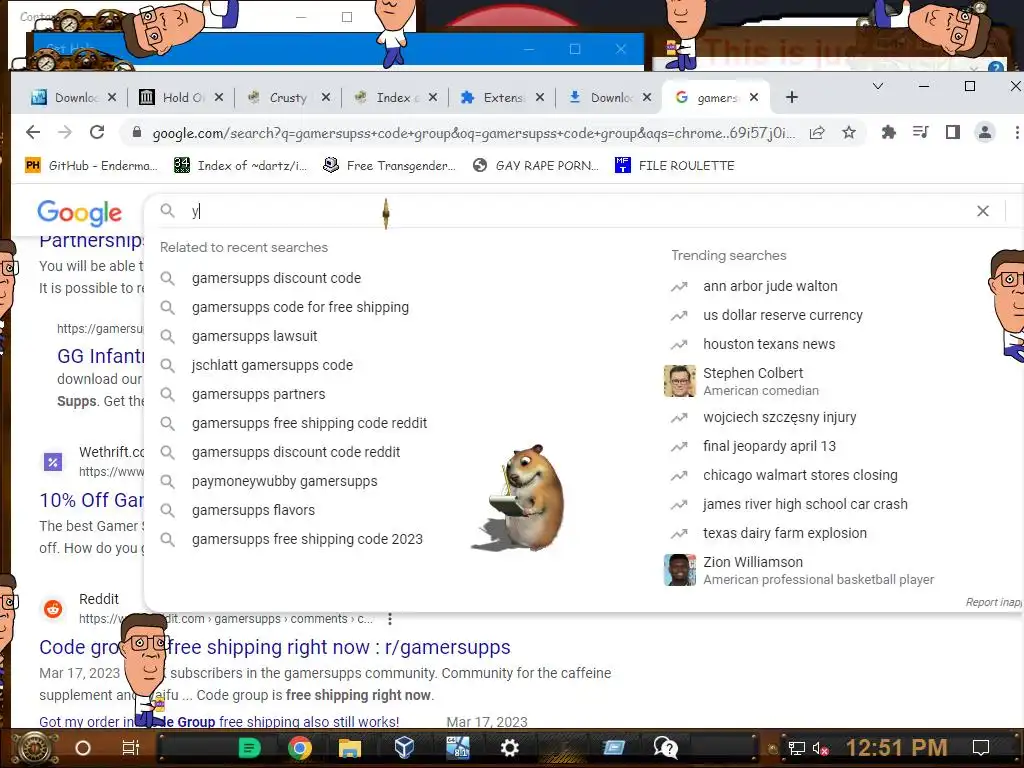Open the notification center icon
Image resolution: width=1024 pixels, height=768 pixels.
(x=981, y=747)
